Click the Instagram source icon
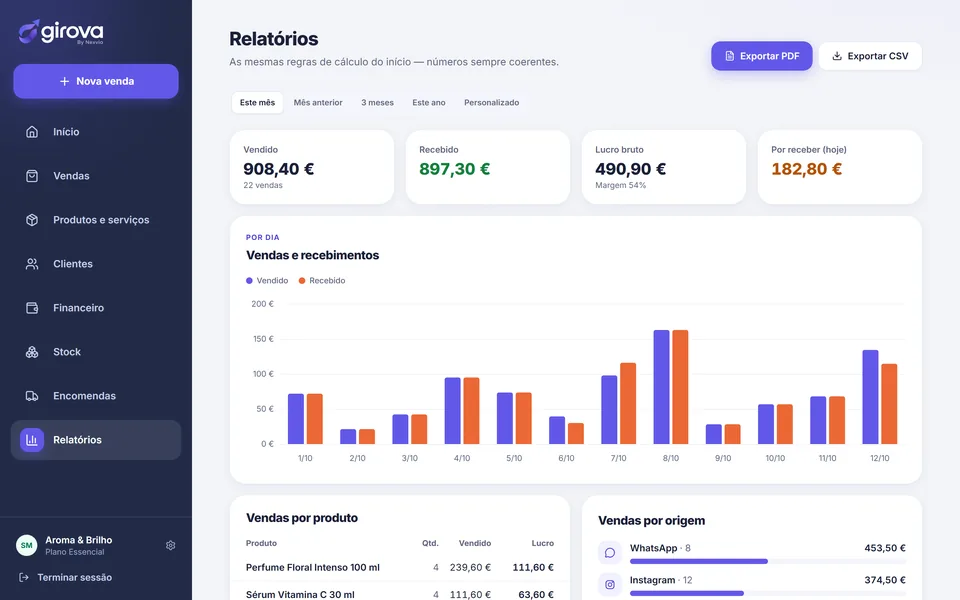Viewport: 960px width, 600px height. [610, 584]
